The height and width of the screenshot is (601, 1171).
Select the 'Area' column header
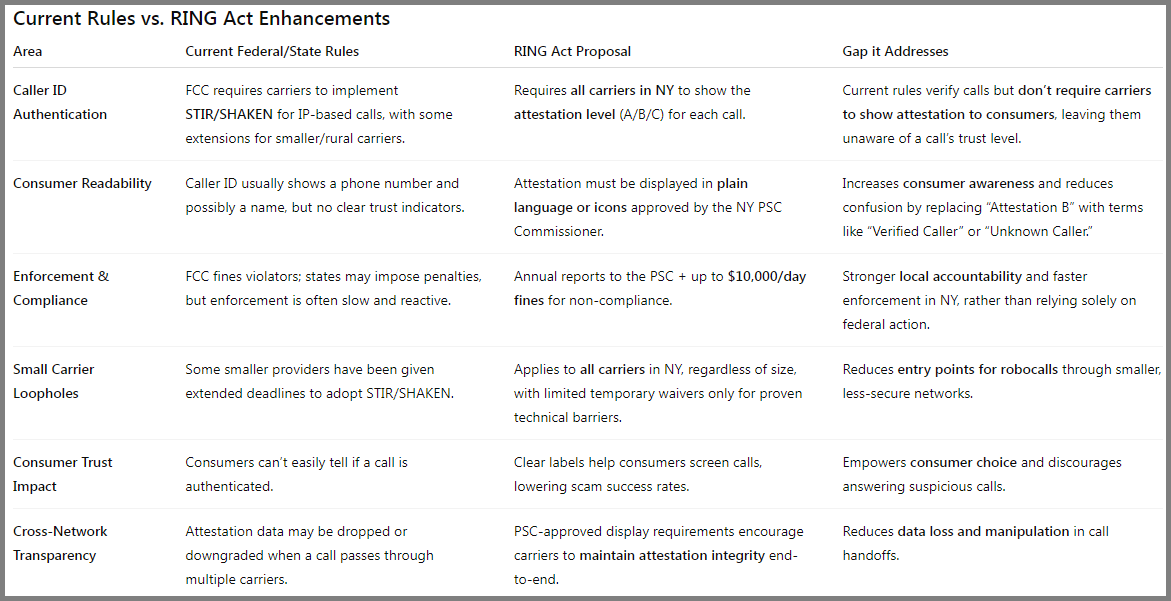coord(28,52)
